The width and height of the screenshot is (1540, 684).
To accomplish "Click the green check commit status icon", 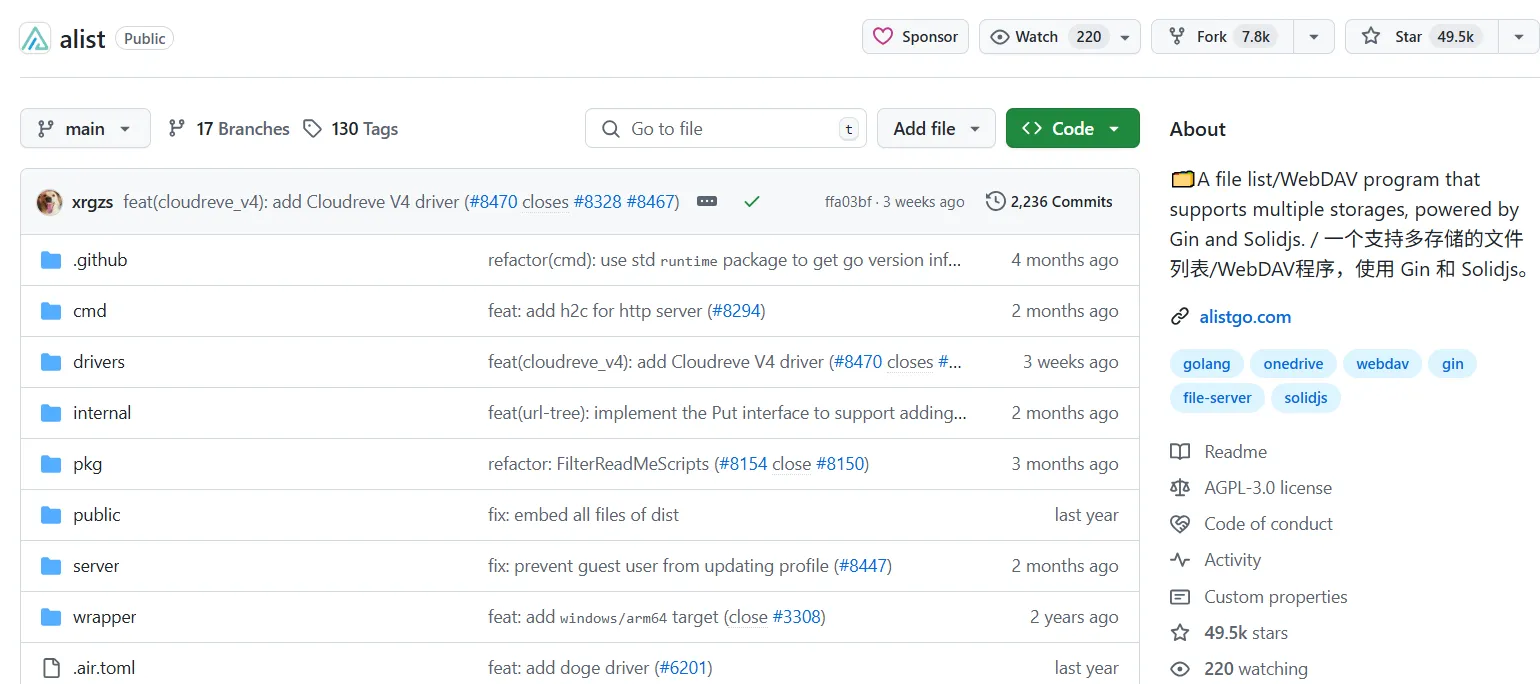I will 752,202.
